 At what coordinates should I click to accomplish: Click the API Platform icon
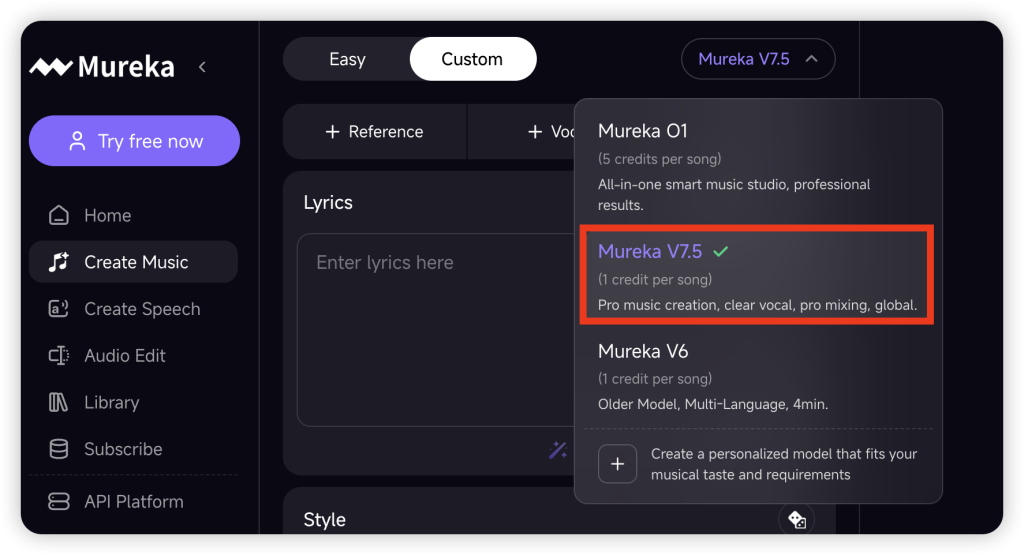point(59,502)
